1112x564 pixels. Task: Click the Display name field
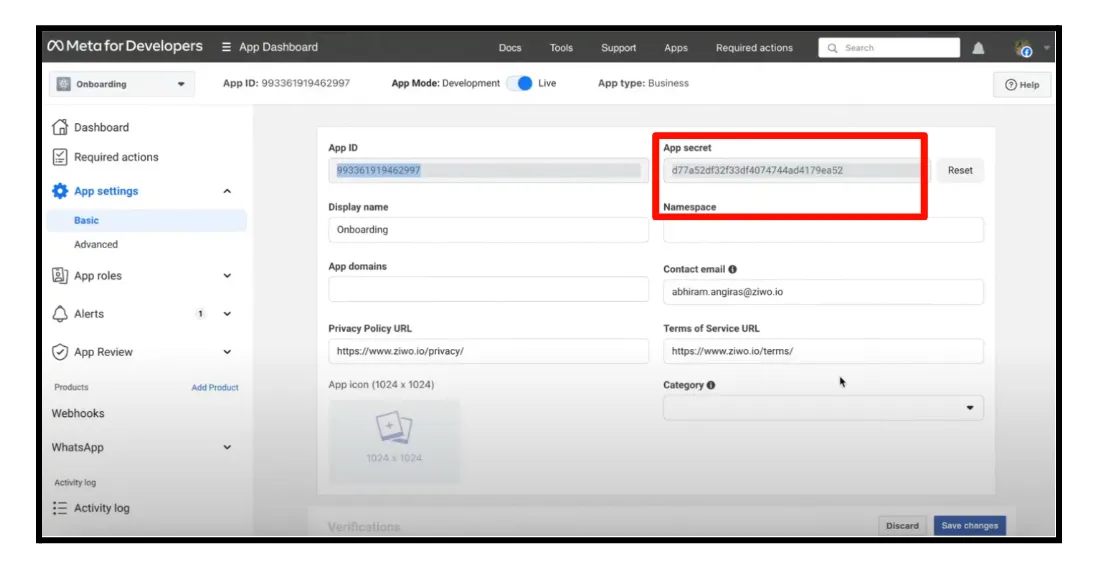488,230
